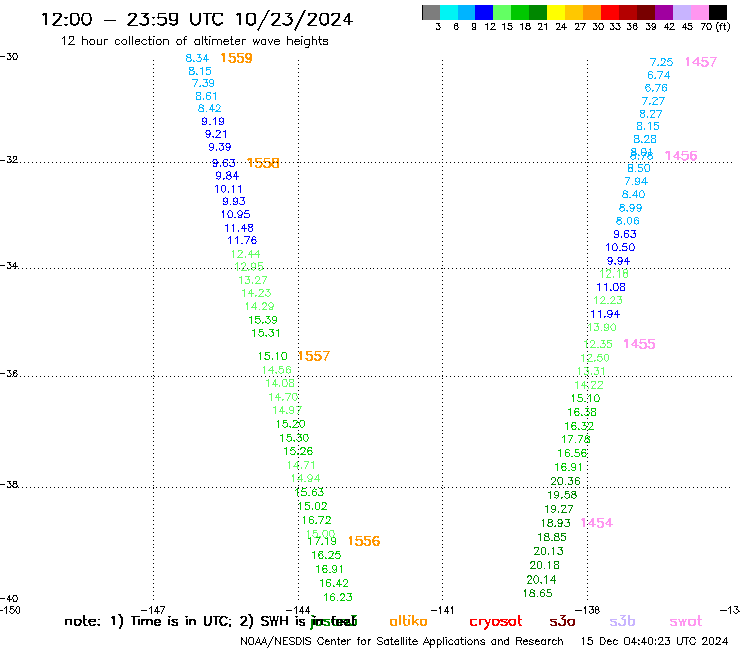Click the '70 (ft)' scale label
This screenshot has width=740, height=650.
click(x=715, y=26)
